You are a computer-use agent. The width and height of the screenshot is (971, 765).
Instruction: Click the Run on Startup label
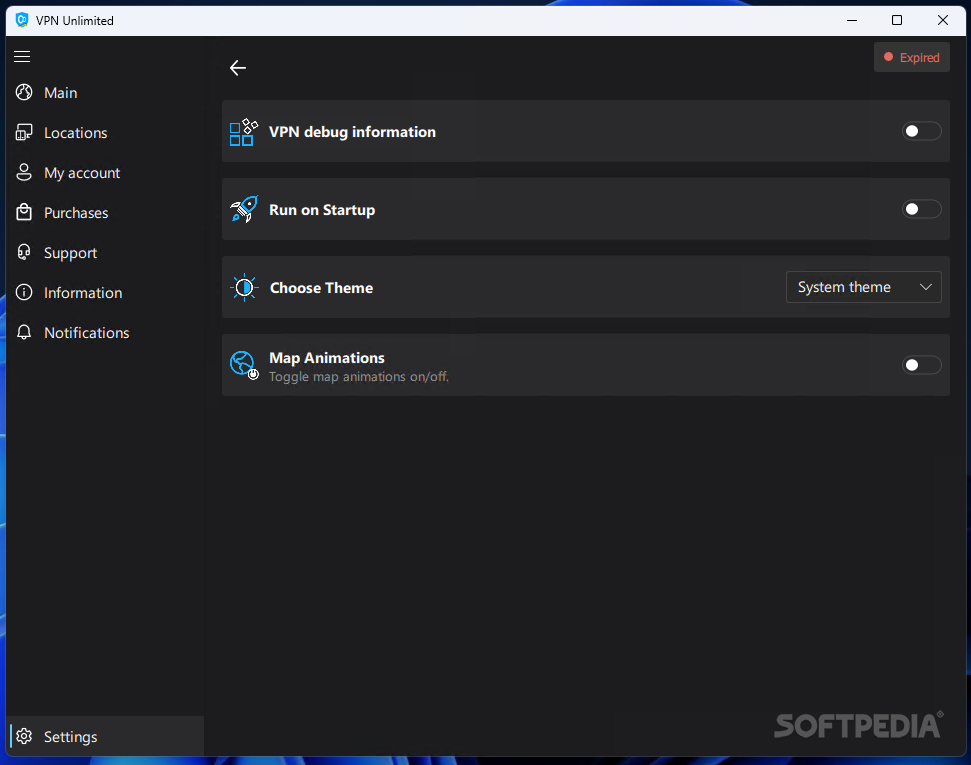[x=322, y=210]
